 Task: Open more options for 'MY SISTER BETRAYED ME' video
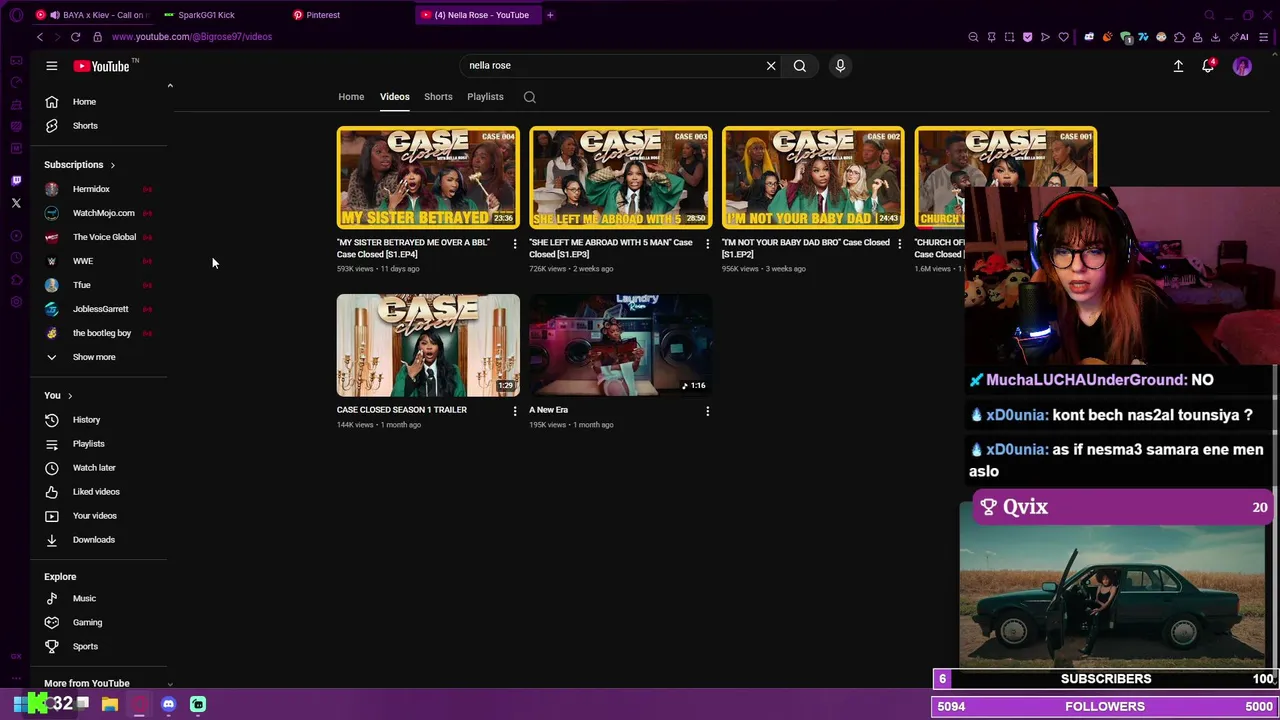pyautogui.click(x=515, y=243)
